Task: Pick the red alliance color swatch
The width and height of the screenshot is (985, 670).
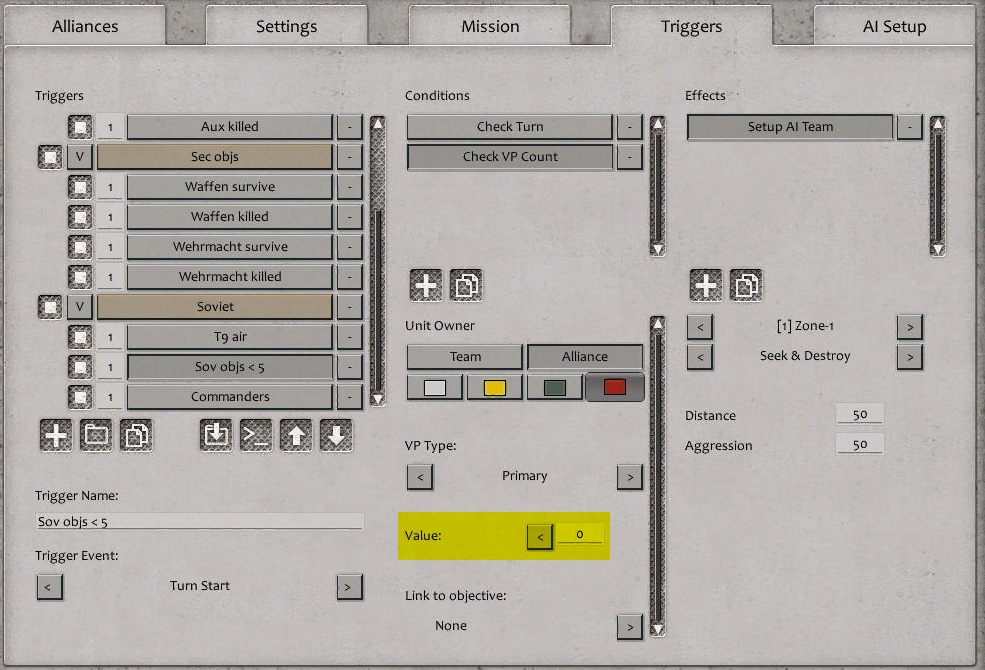Action: tap(615, 387)
